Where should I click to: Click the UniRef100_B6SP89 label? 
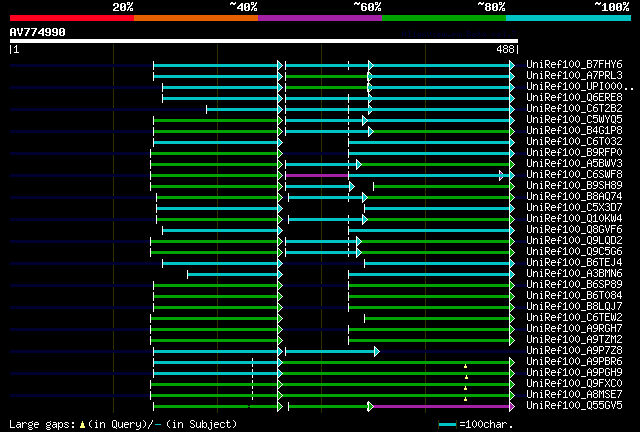click(574, 285)
